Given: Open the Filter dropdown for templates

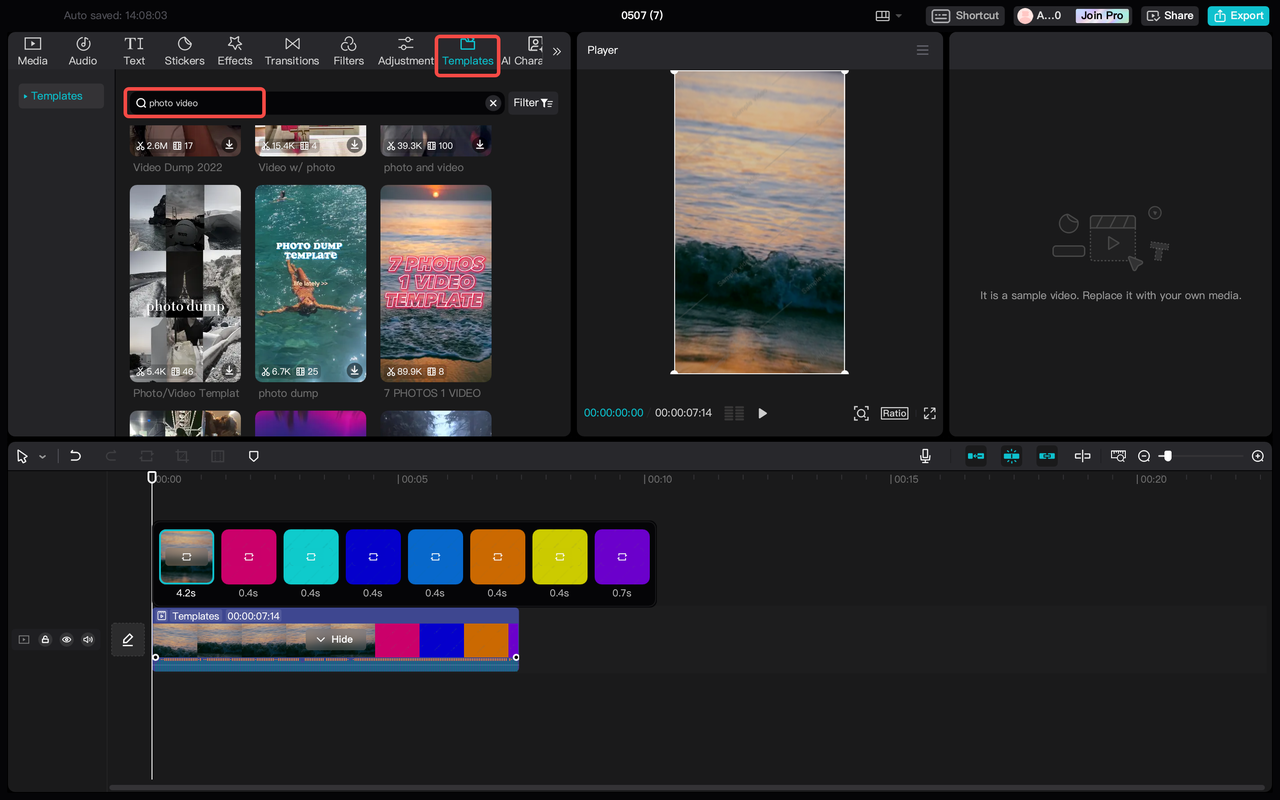Looking at the screenshot, I should tap(532, 103).
